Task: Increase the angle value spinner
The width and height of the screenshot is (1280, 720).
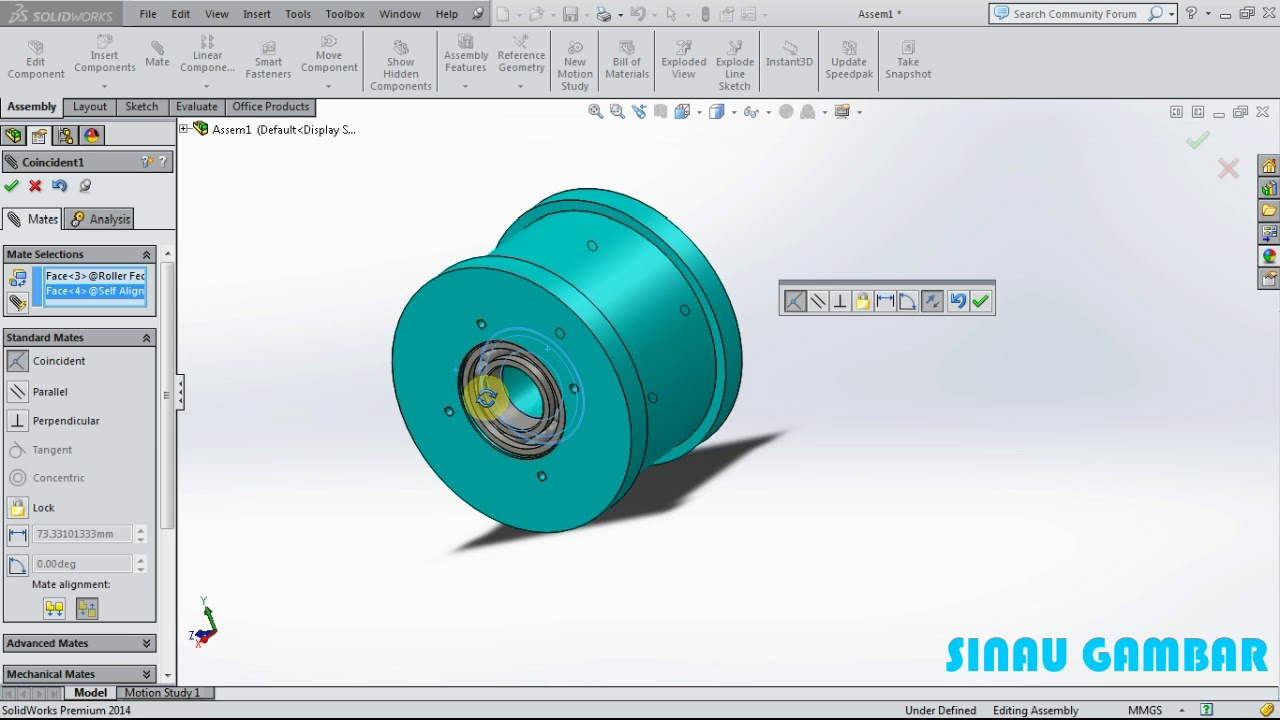Action: tap(140, 559)
